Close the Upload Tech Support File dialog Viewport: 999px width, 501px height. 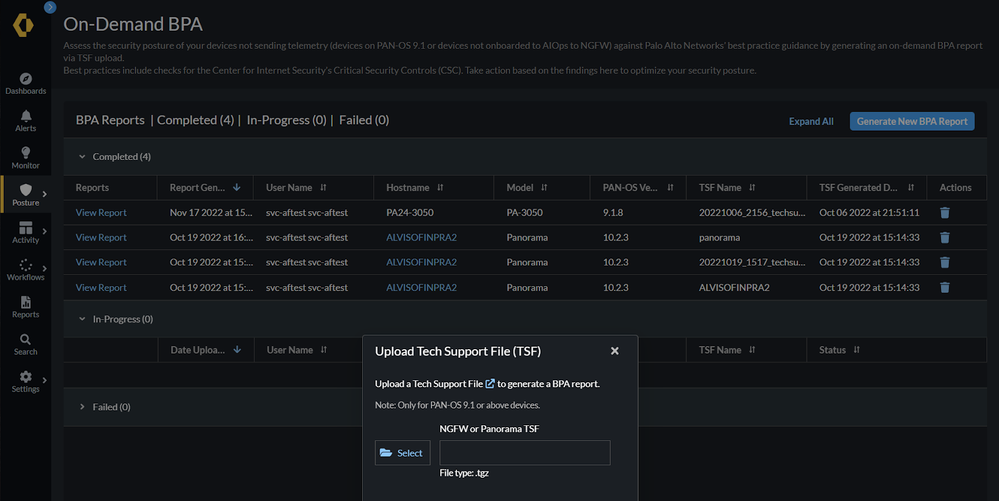(615, 351)
